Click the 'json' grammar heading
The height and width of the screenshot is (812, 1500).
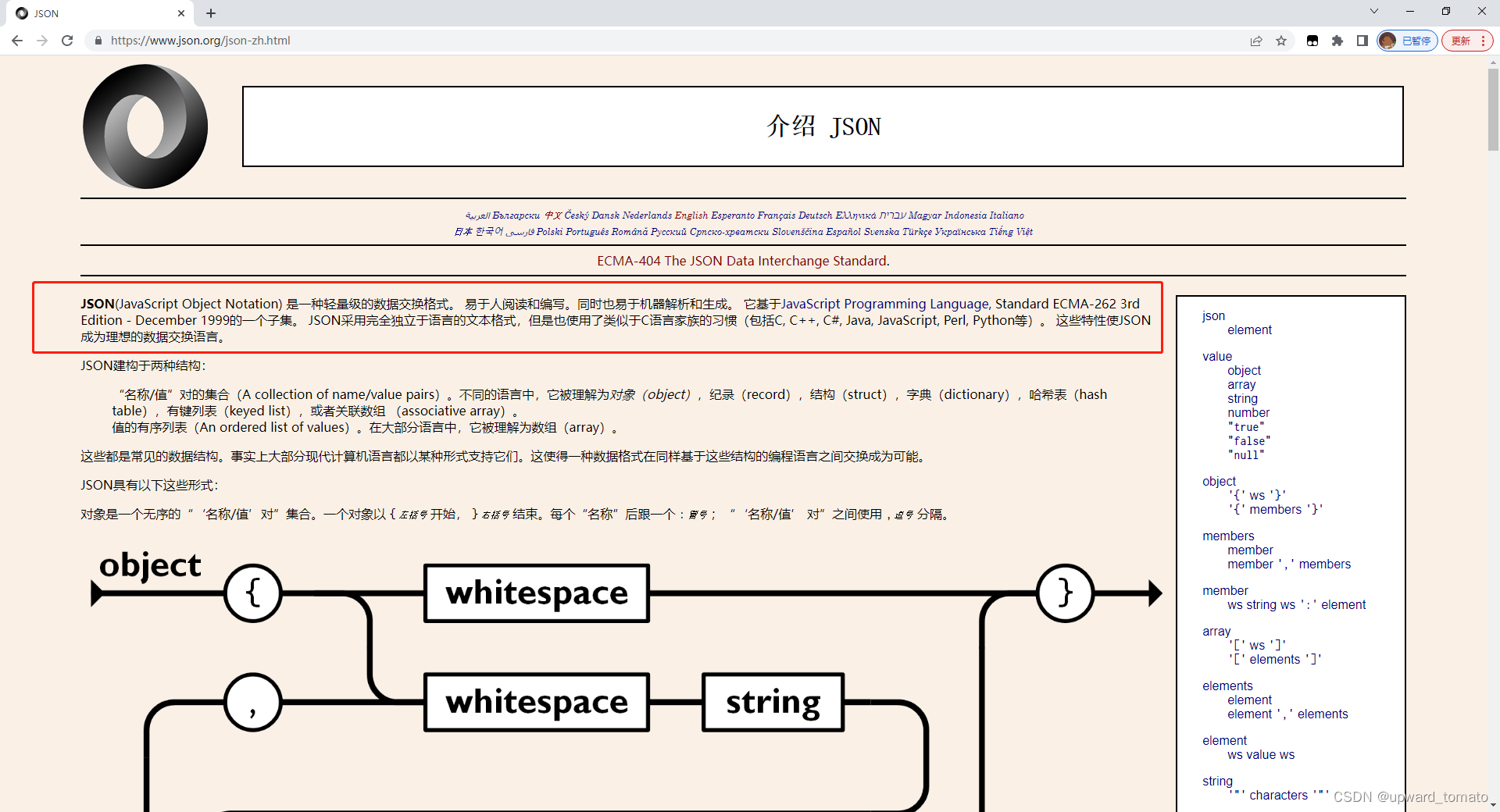[x=1213, y=315]
